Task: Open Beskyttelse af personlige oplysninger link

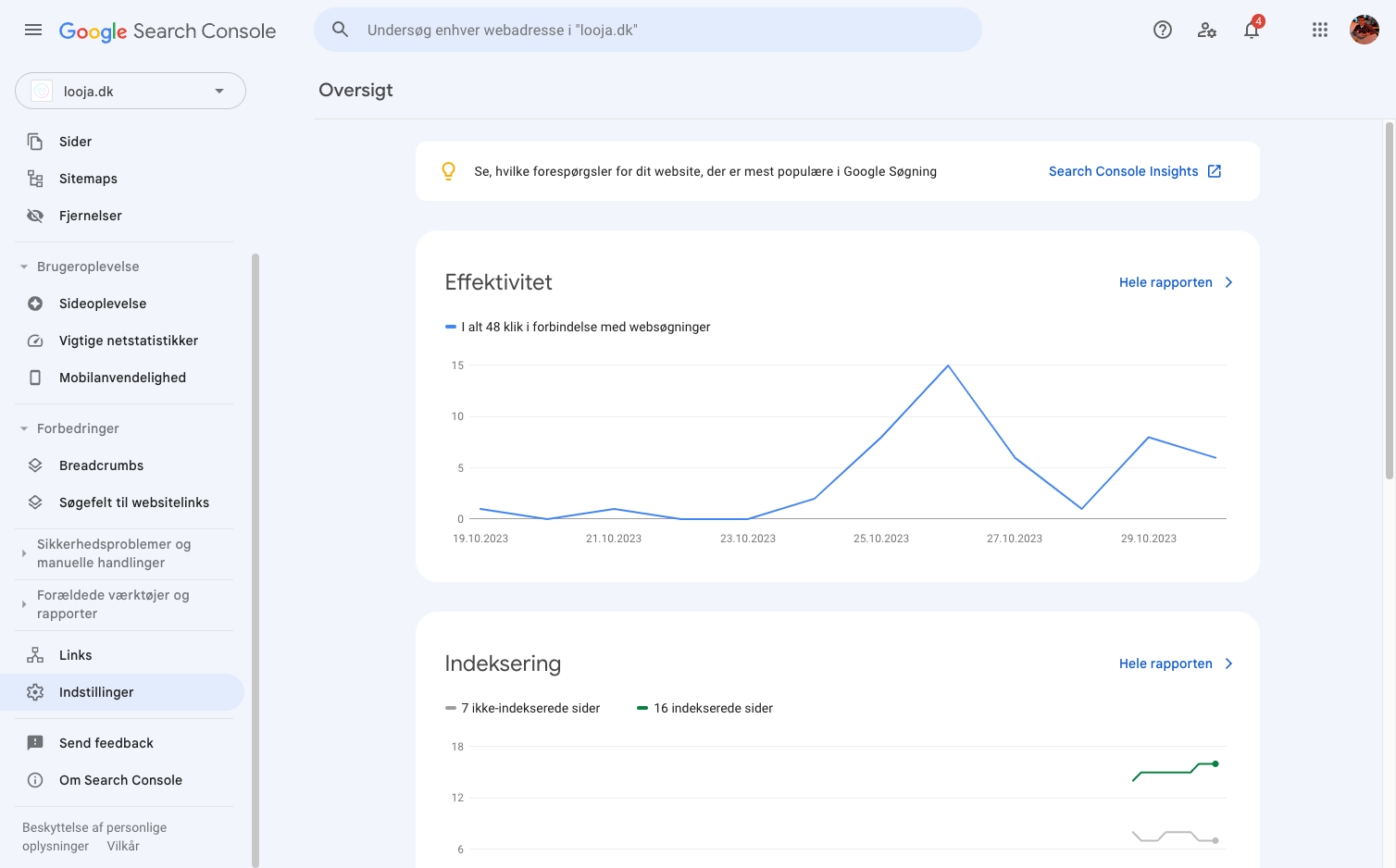Action: pos(94,837)
